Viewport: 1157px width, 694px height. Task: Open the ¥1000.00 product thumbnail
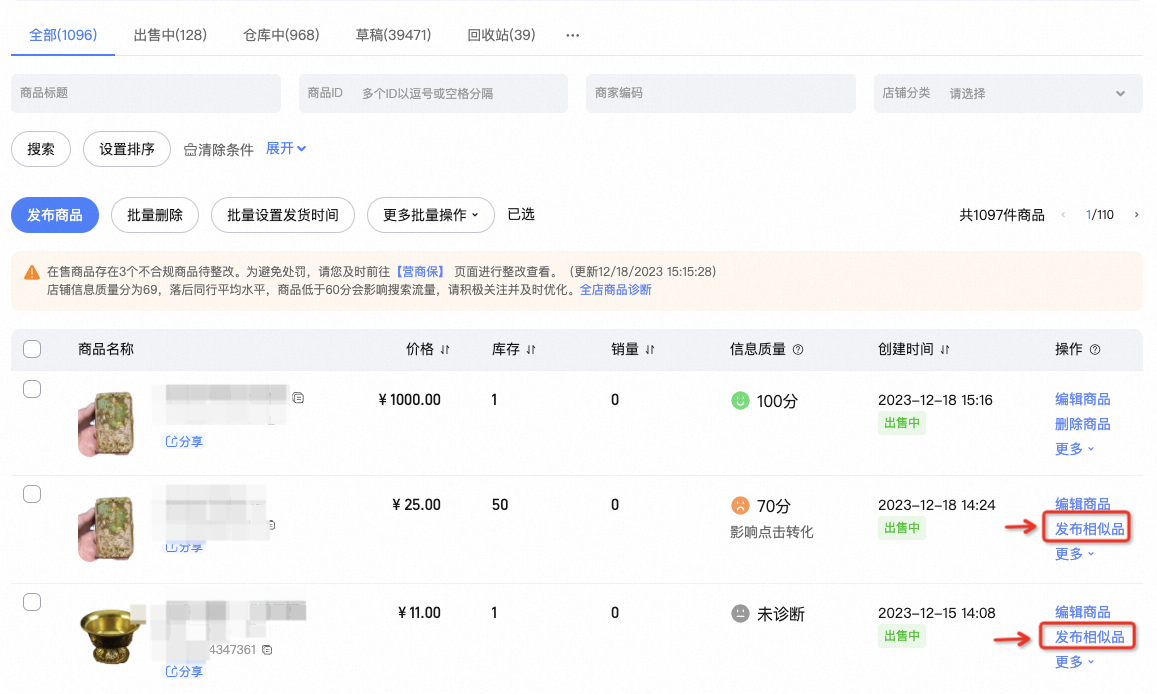coord(106,423)
